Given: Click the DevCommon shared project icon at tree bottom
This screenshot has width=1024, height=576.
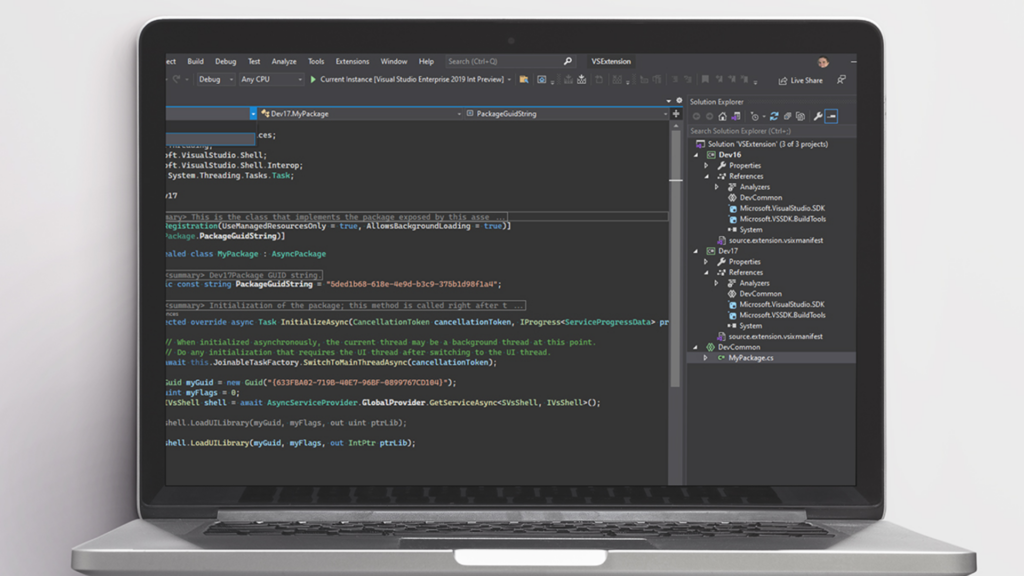Looking at the screenshot, I should [x=711, y=347].
